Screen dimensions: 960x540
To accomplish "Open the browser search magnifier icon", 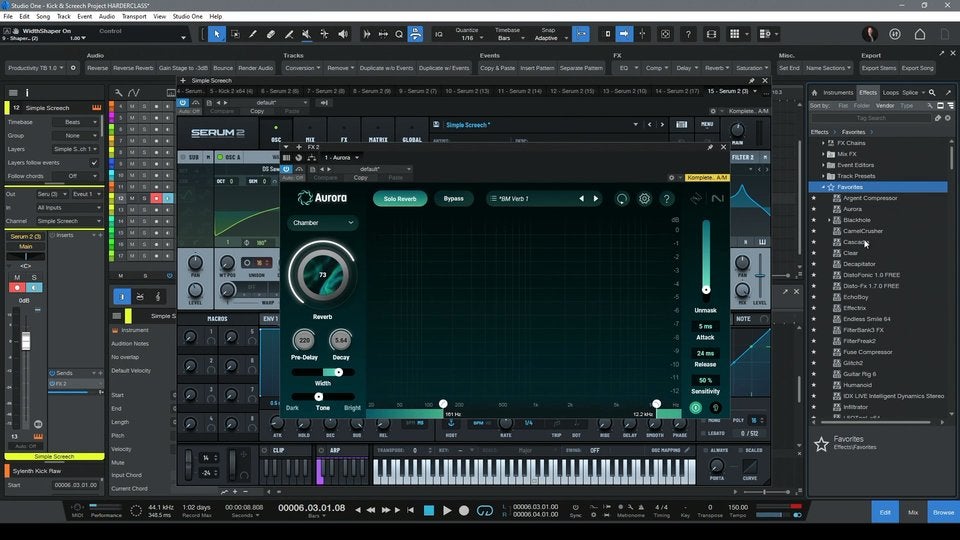I will click(932, 92).
